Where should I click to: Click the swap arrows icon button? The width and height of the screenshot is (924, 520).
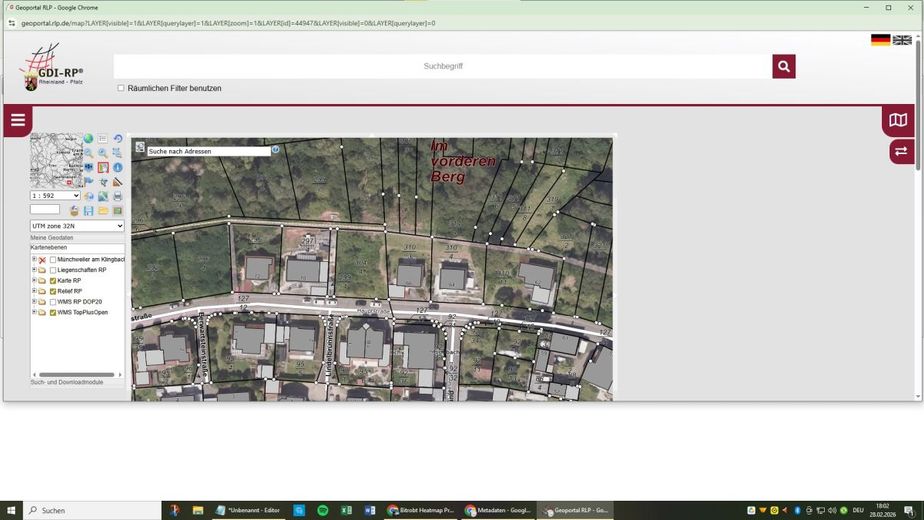pos(902,152)
